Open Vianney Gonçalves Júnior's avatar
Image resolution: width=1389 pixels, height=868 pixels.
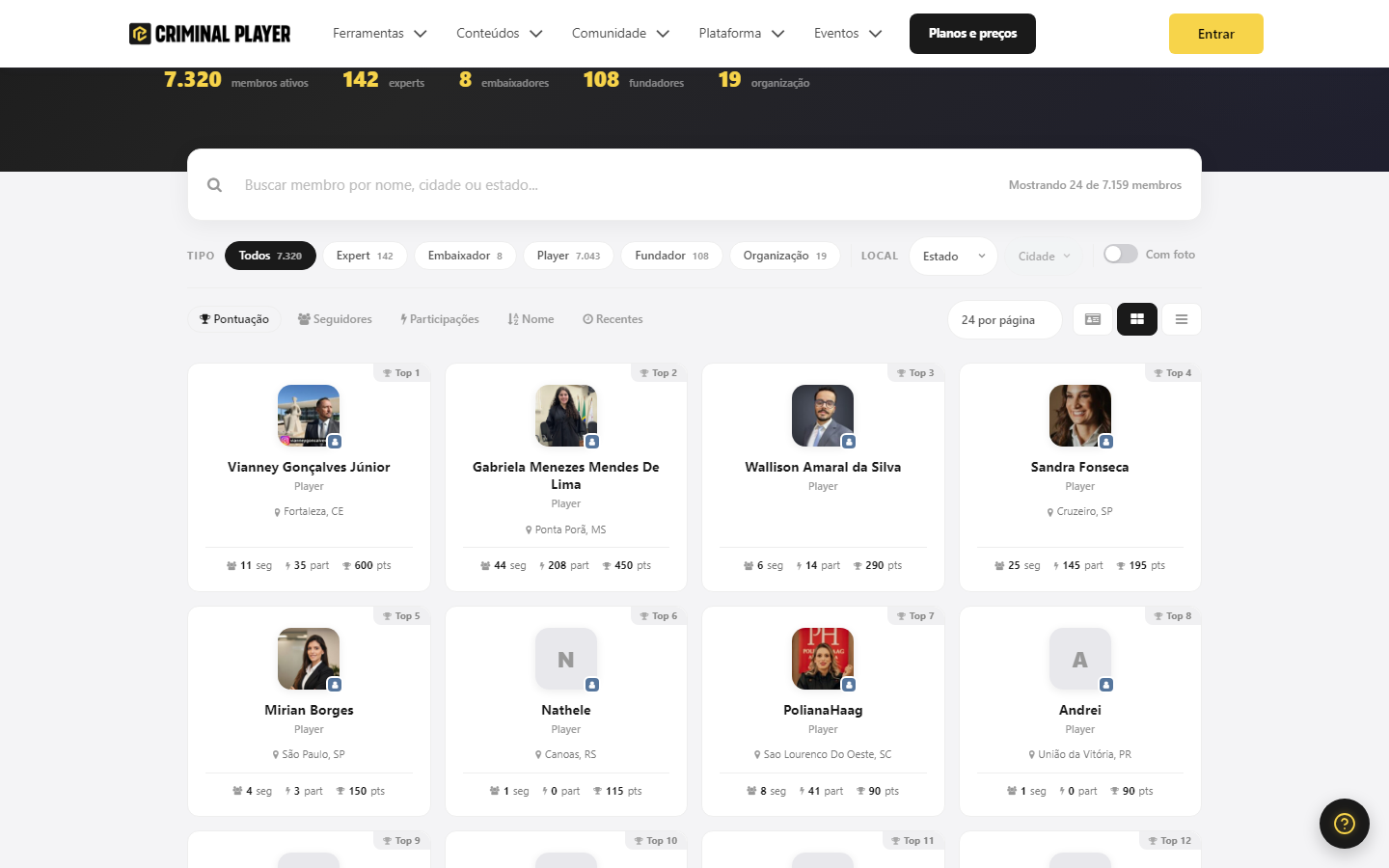point(309,416)
